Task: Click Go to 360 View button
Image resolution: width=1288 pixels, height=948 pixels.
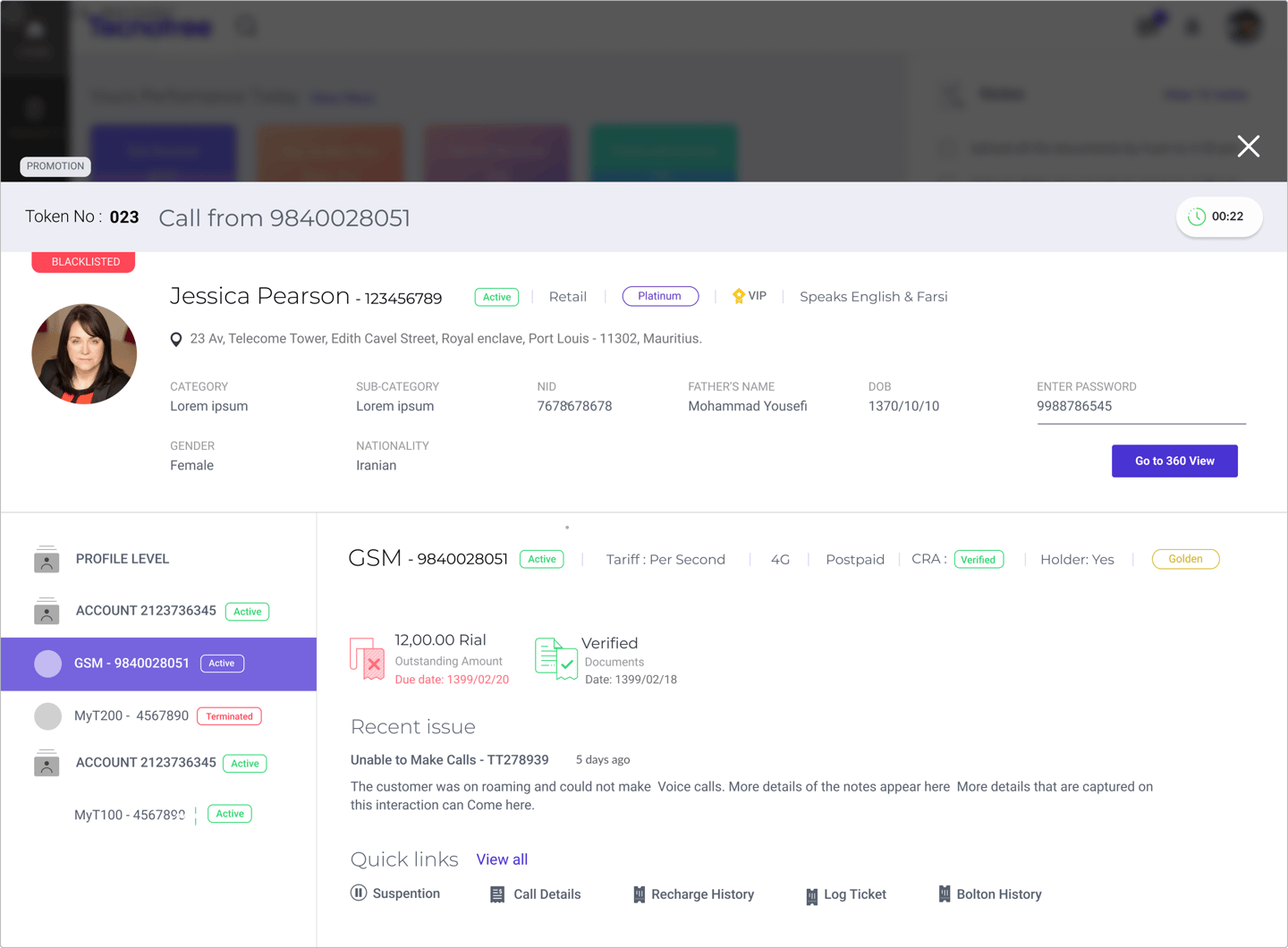Action: click(x=1174, y=461)
